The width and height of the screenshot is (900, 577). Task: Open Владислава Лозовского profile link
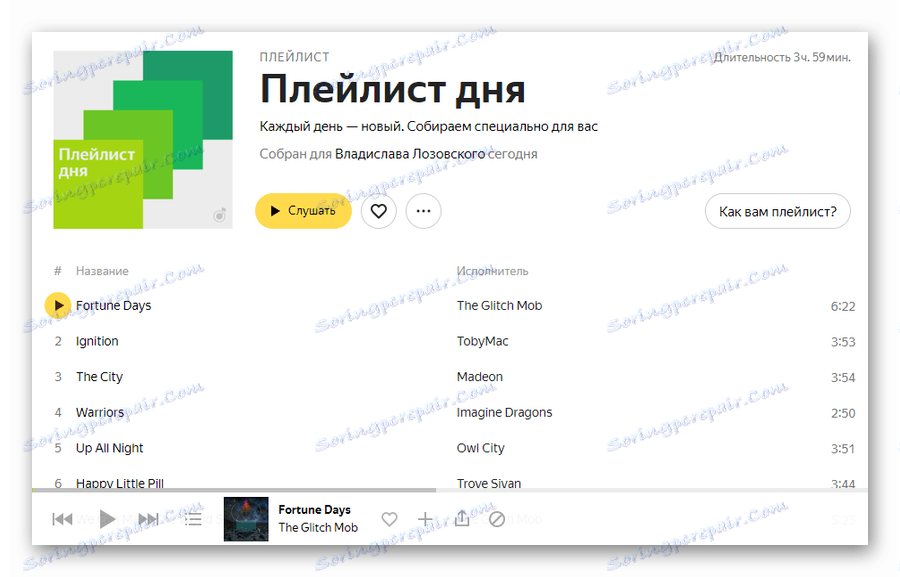(x=410, y=154)
